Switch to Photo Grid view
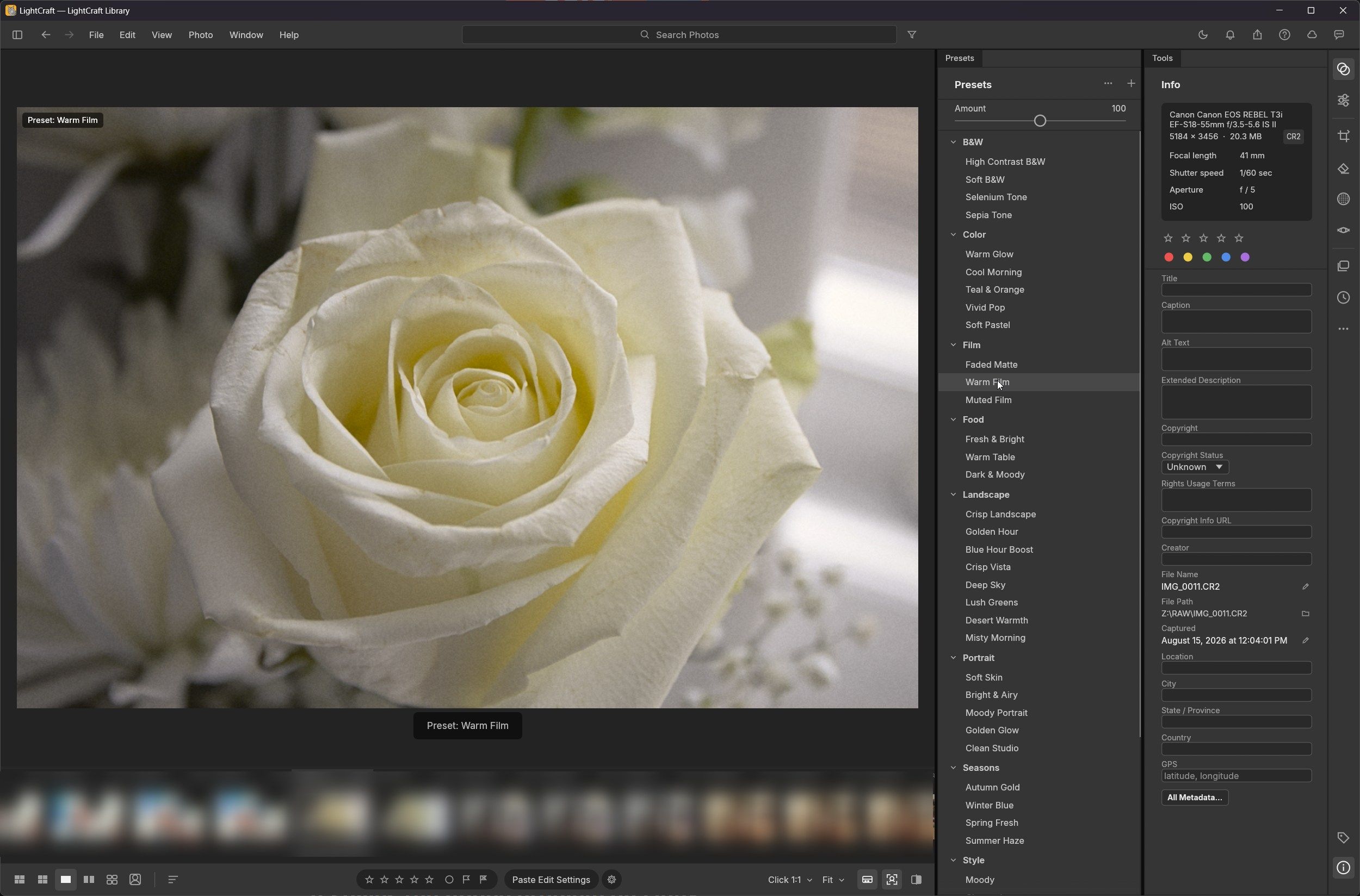Image resolution: width=1360 pixels, height=896 pixels. tap(20, 880)
